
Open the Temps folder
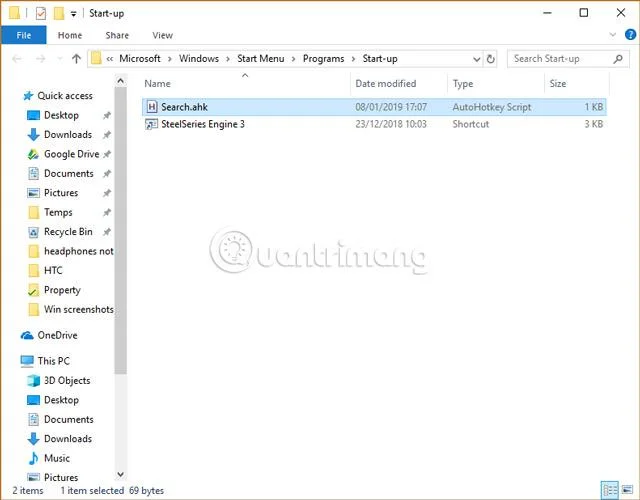[x=58, y=213]
